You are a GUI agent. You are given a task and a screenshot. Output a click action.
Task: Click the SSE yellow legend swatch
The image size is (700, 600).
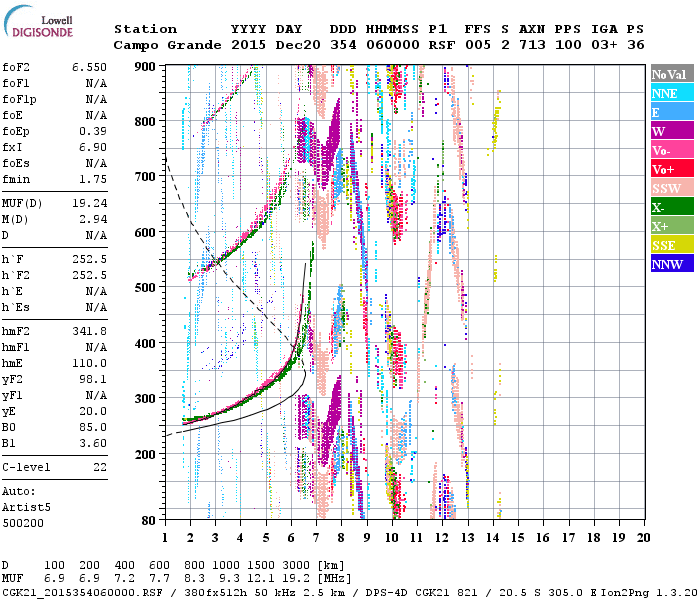672,245
